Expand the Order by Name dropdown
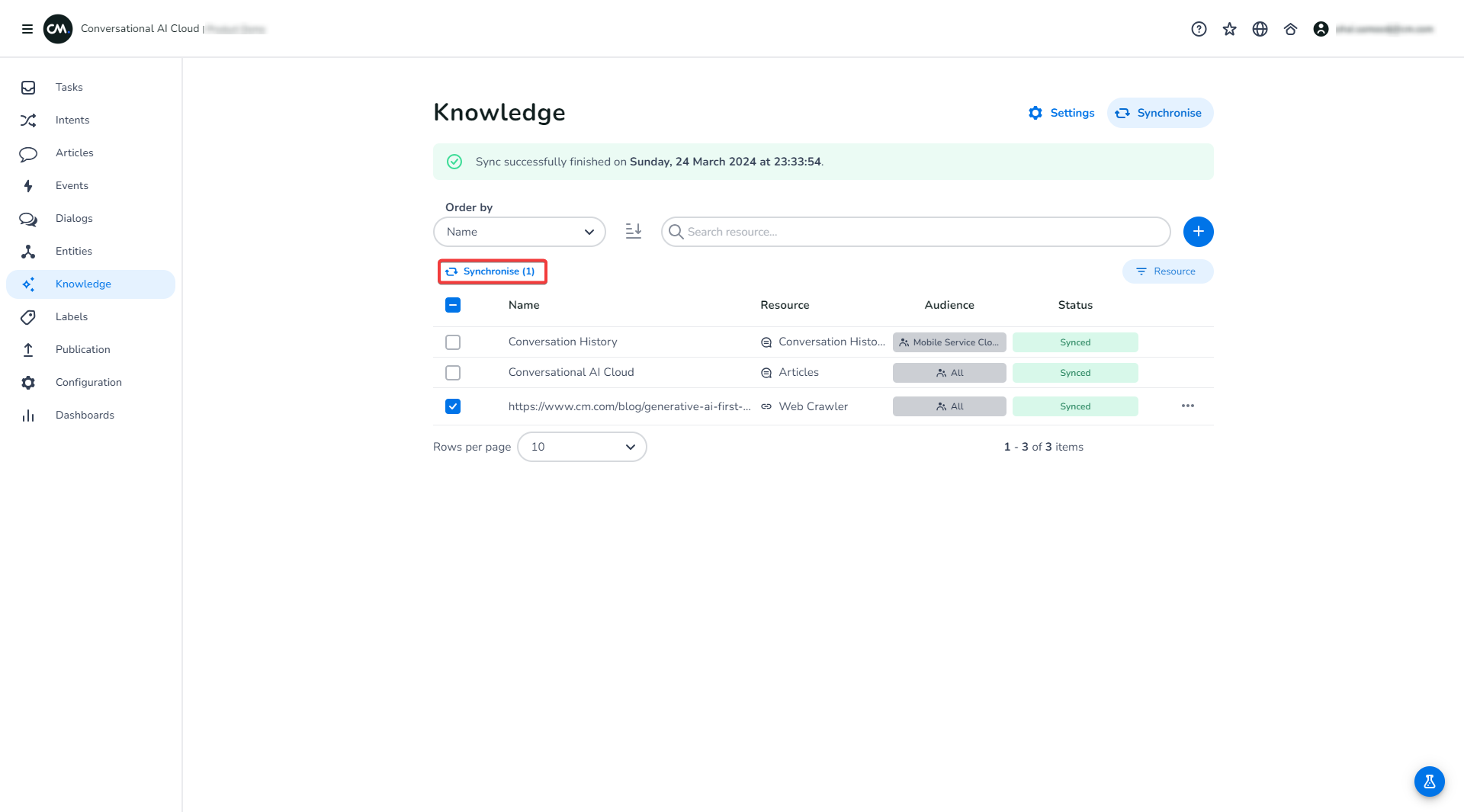Image resolution: width=1464 pixels, height=812 pixels. click(519, 232)
